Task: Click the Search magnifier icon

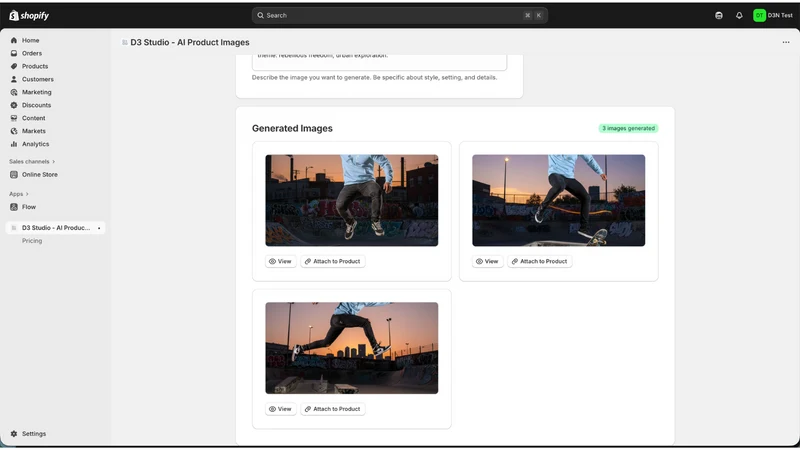Action: (260, 15)
